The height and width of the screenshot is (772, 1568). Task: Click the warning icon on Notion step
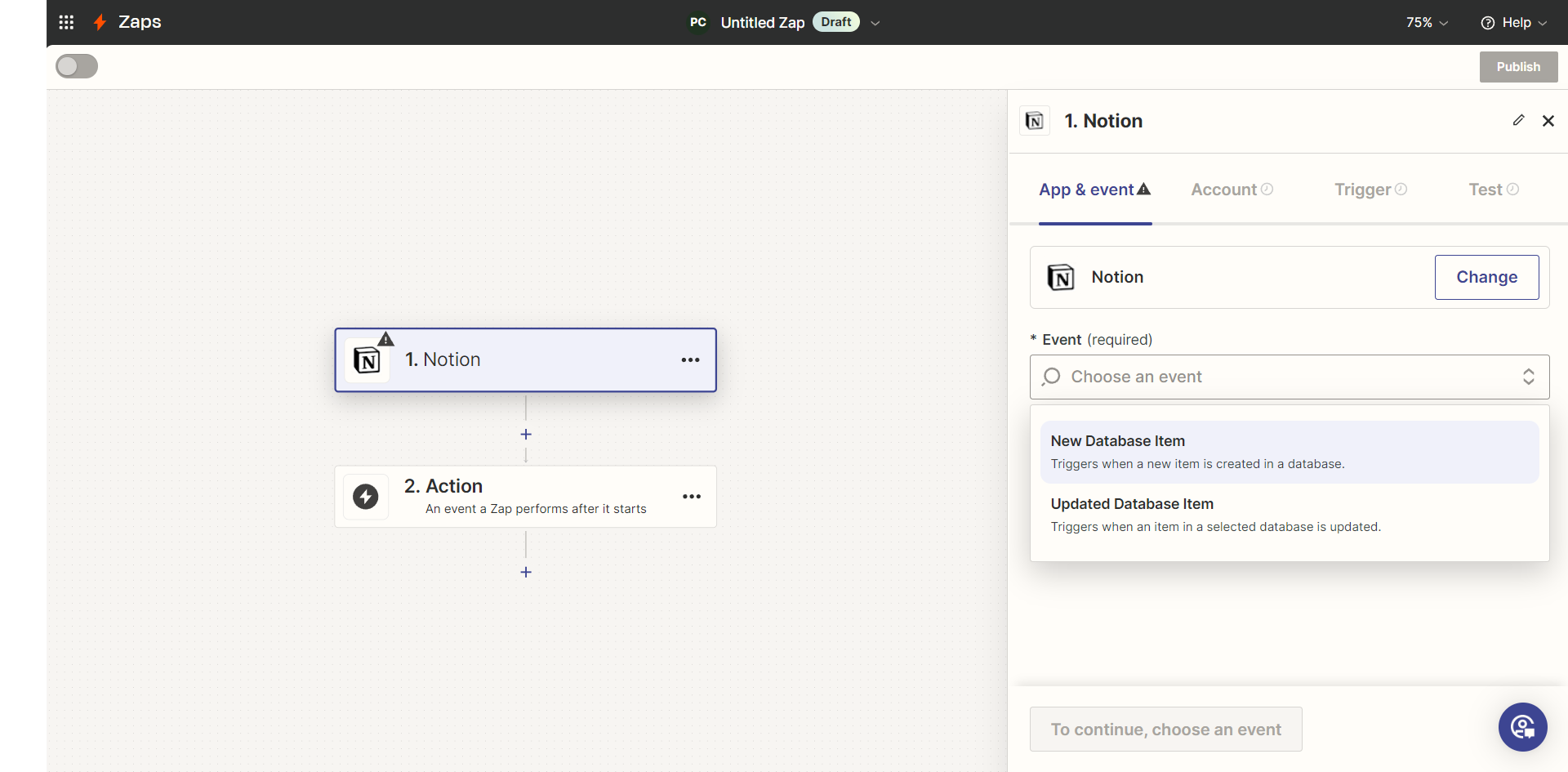[386, 339]
